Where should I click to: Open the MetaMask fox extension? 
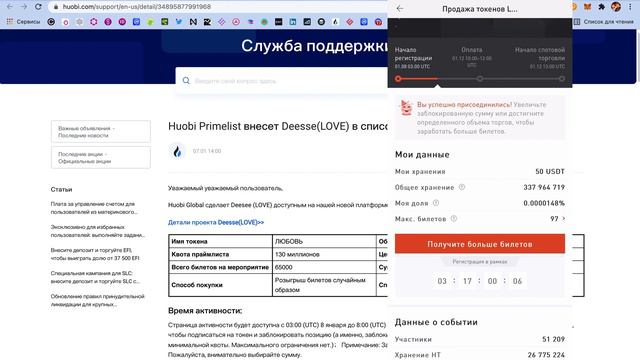click(587, 7)
